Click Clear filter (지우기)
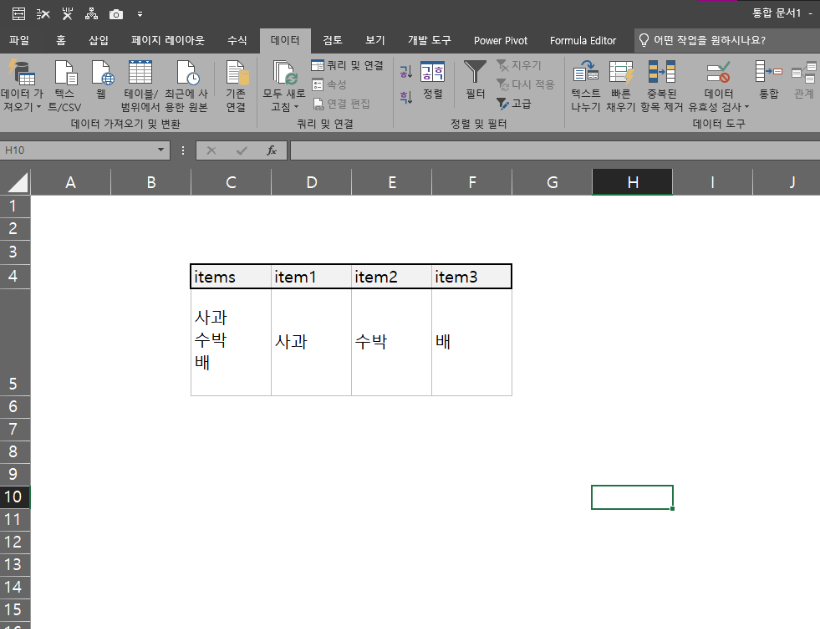 (x=519, y=65)
